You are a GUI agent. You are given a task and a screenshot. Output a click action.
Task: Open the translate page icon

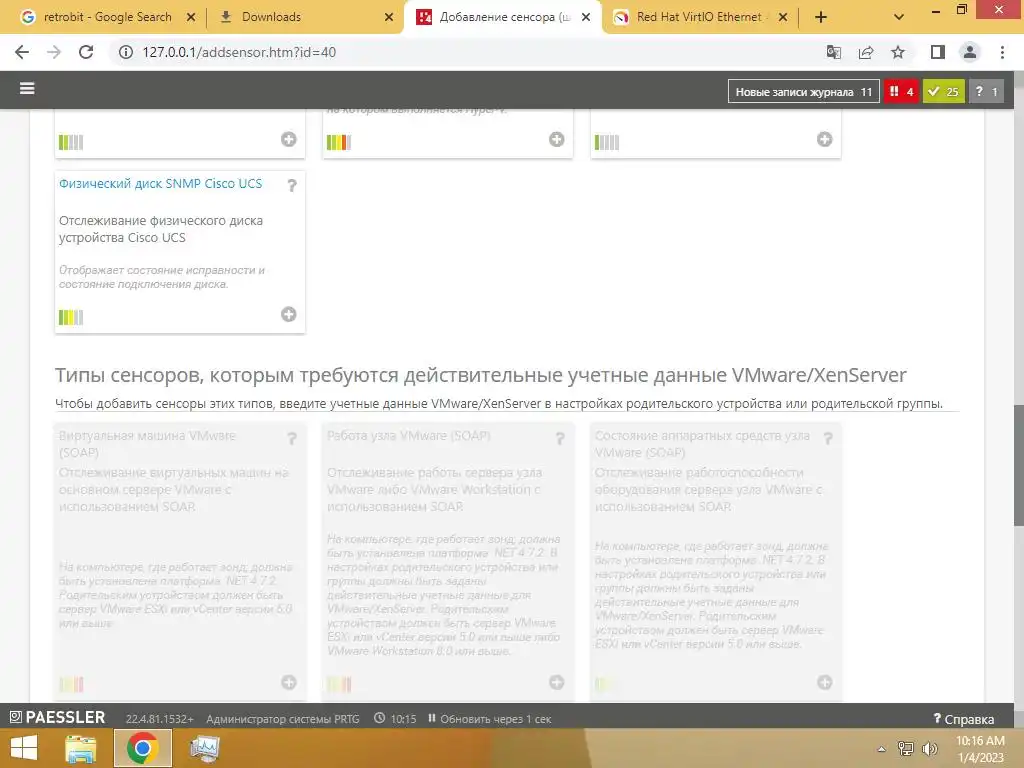tap(834, 52)
